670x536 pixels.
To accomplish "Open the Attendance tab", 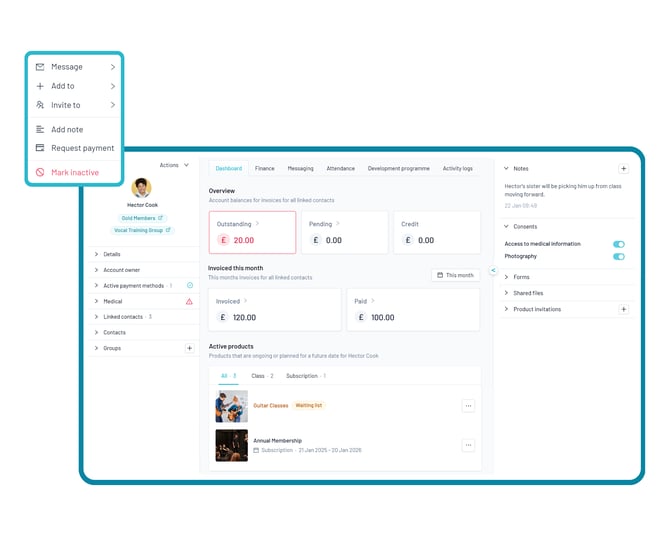I will click(x=340, y=169).
